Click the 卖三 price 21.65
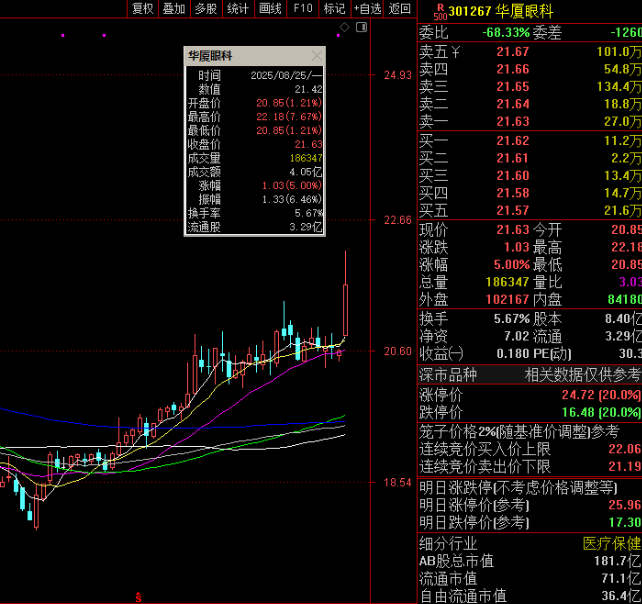Viewport: 642px width, 604px height. point(513,87)
